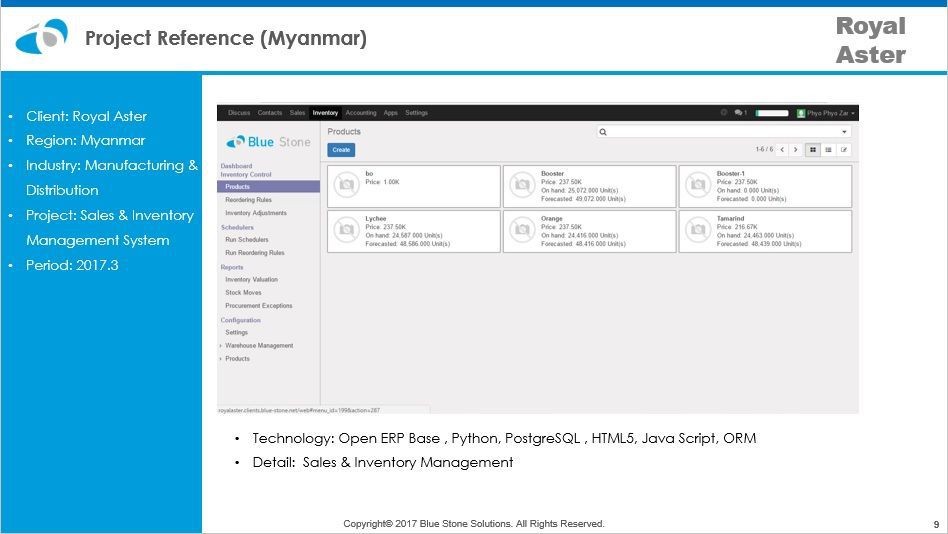Image resolution: width=948 pixels, height=534 pixels.
Task: Go to next page arrow in pager
Action: coord(795,150)
